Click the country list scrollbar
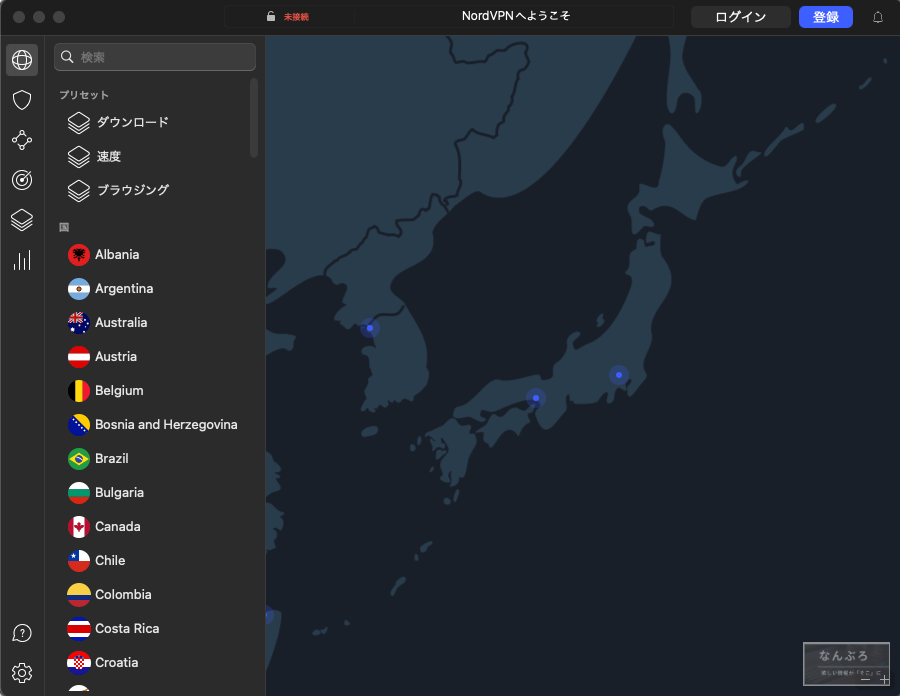 point(254,118)
